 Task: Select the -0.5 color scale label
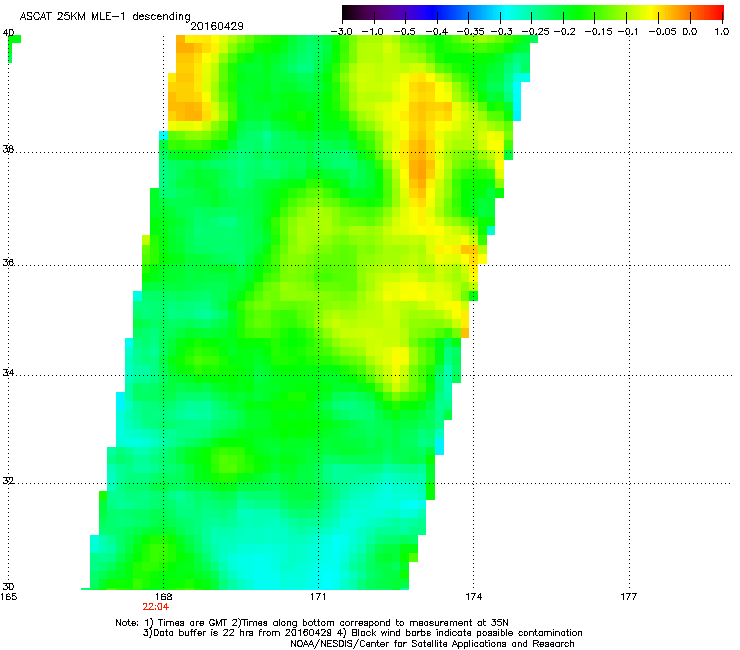tap(404, 32)
